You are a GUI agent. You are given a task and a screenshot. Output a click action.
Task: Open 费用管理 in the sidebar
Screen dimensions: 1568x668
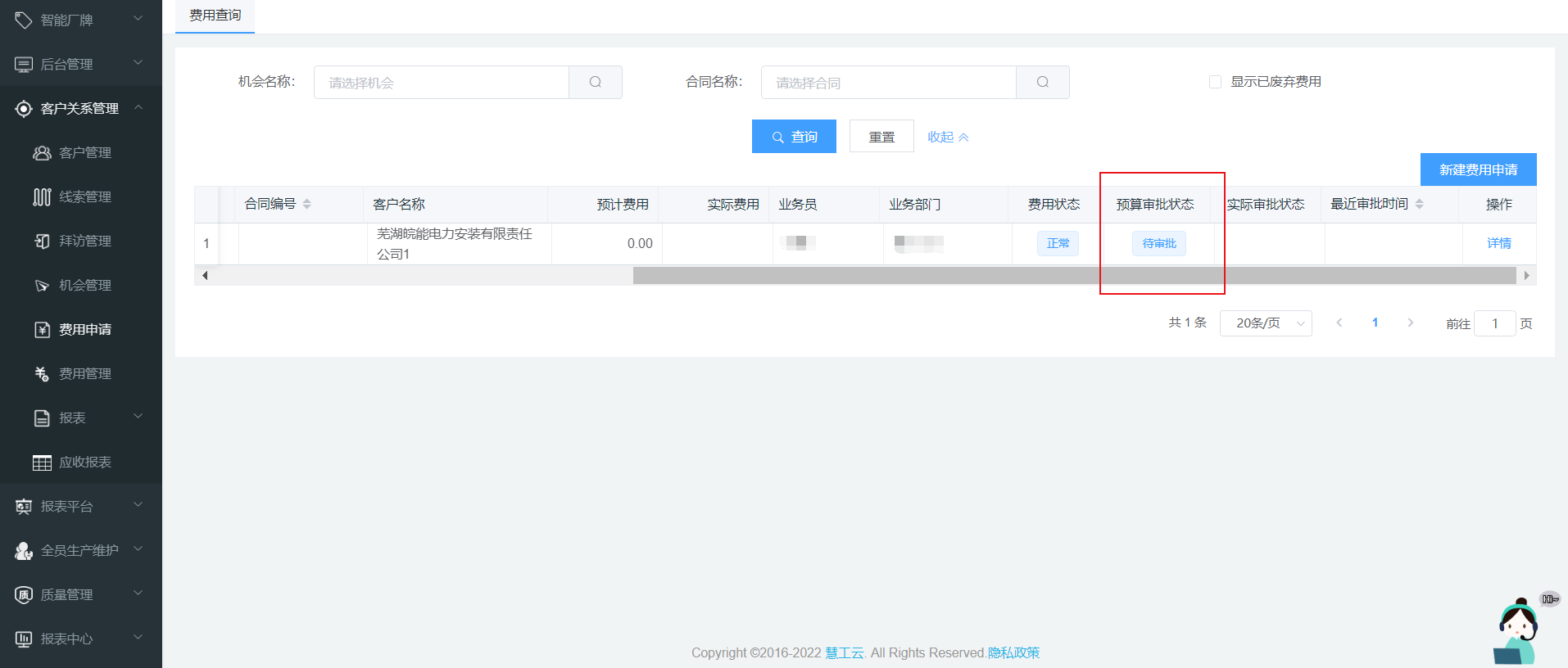pos(84,374)
